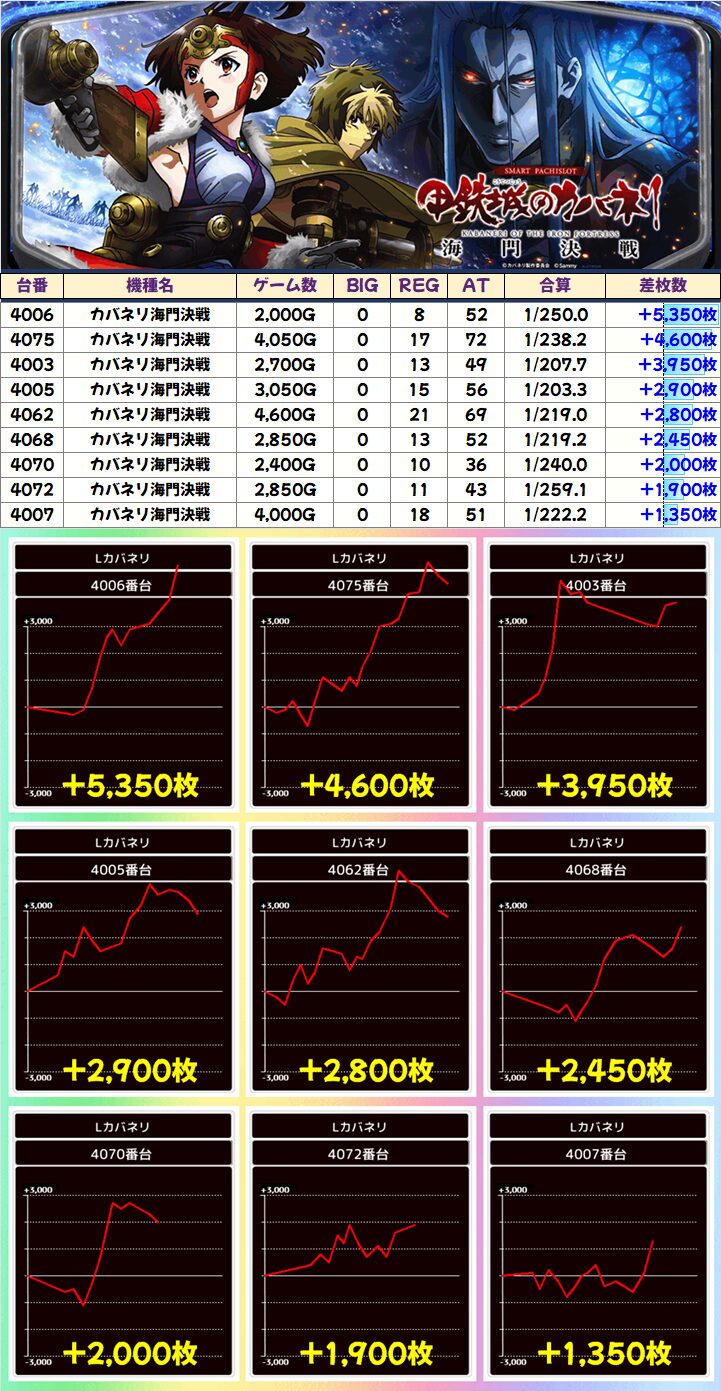Open the 4075番台 slump graph
This screenshot has height=1391, width=721.
pos(360,675)
